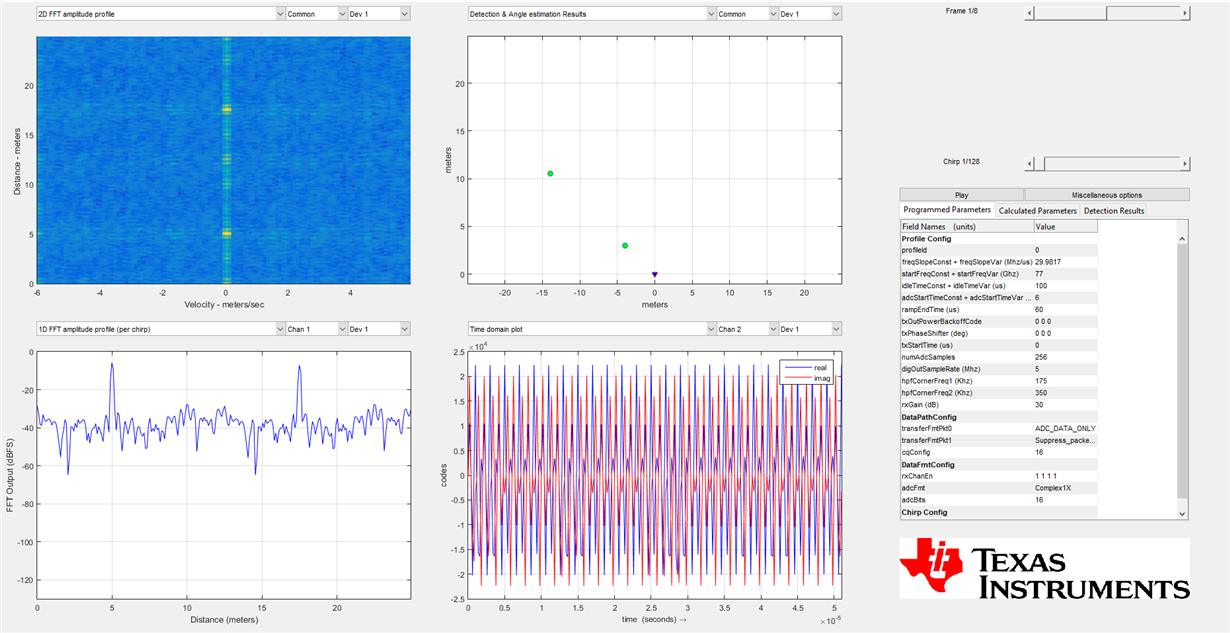Click the Field Names (units) column header
1230x633 pixels.
click(x=966, y=227)
